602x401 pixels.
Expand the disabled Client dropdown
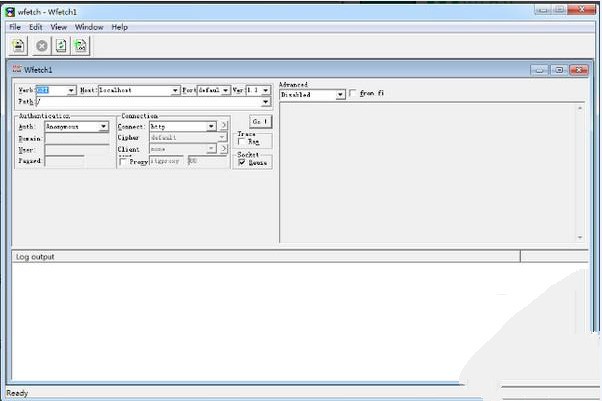(211, 148)
